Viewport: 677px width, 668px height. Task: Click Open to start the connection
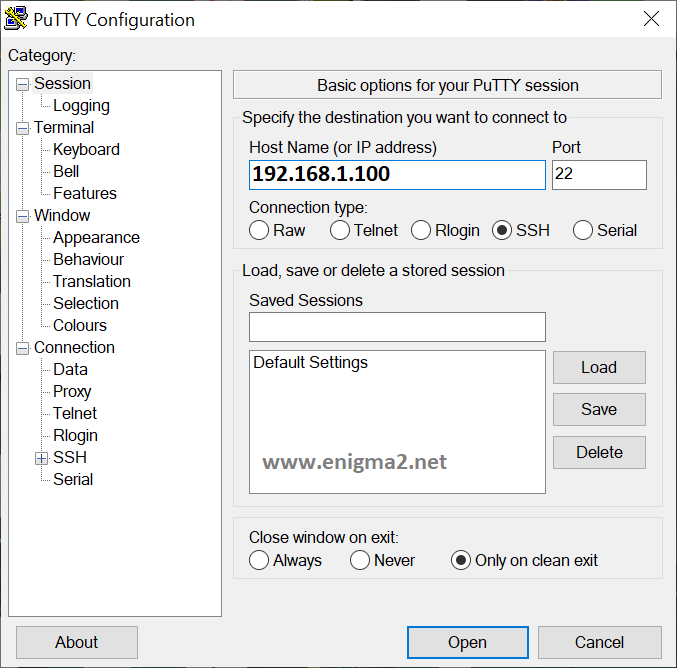click(x=468, y=642)
